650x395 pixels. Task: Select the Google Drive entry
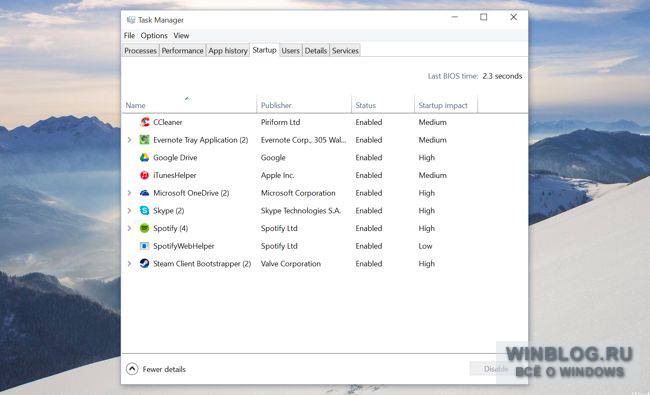(175, 158)
